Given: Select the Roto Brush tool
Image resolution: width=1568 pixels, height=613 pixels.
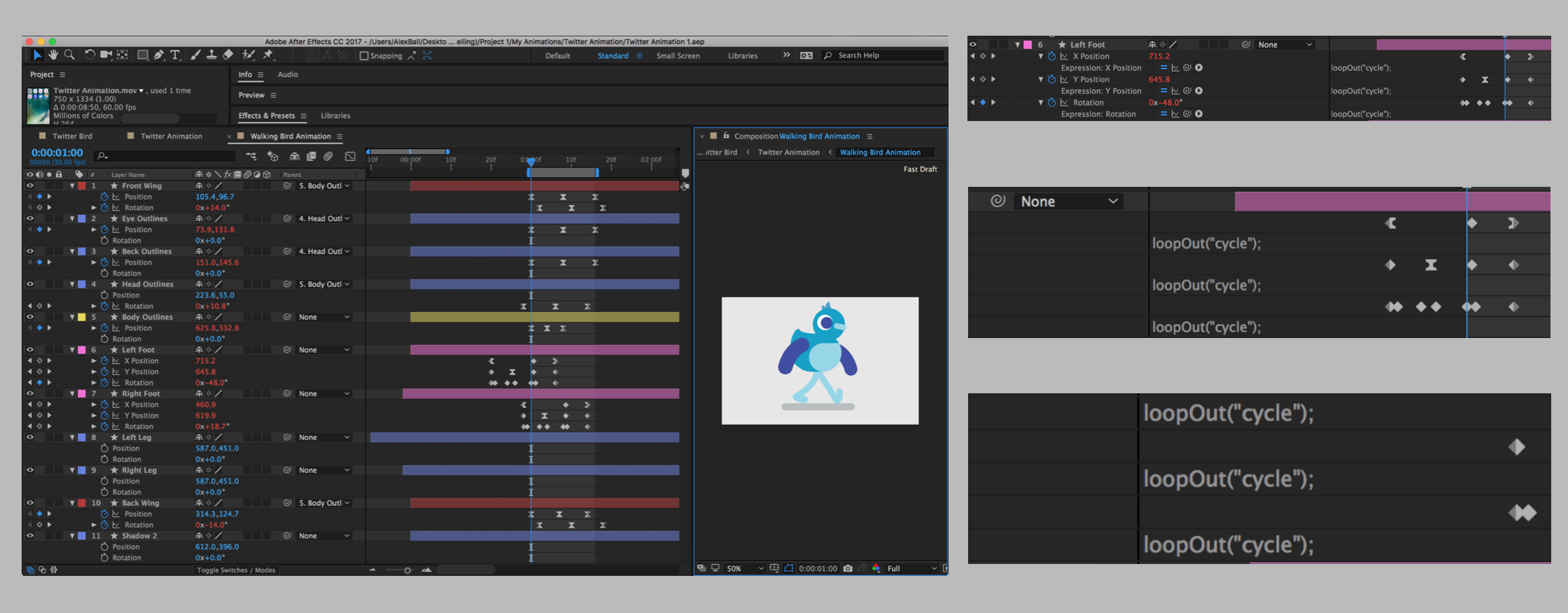Looking at the screenshot, I should point(248,55).
